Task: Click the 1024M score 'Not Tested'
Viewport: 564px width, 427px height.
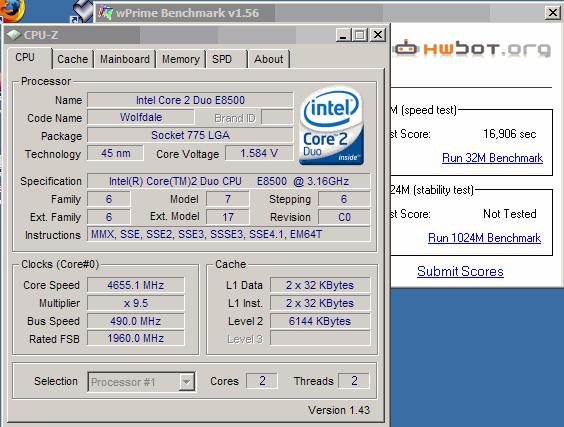Action: 510,214
